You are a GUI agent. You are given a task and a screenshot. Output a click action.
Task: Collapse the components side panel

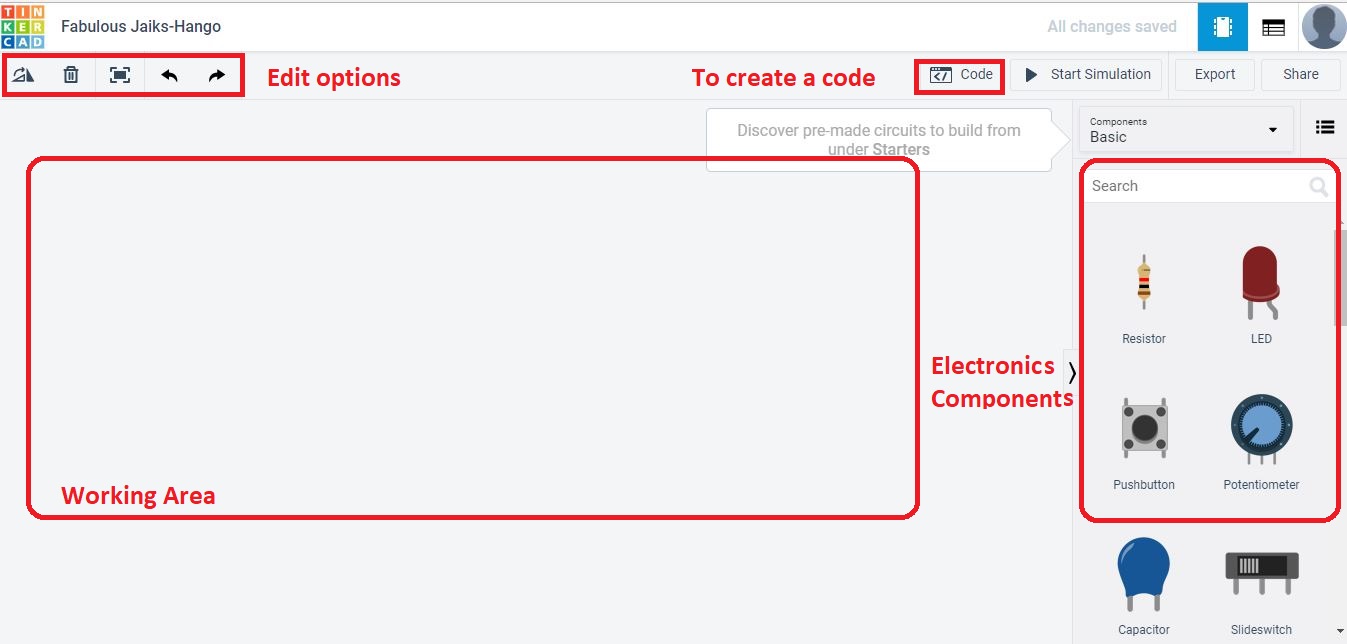tap(1071, 373)
